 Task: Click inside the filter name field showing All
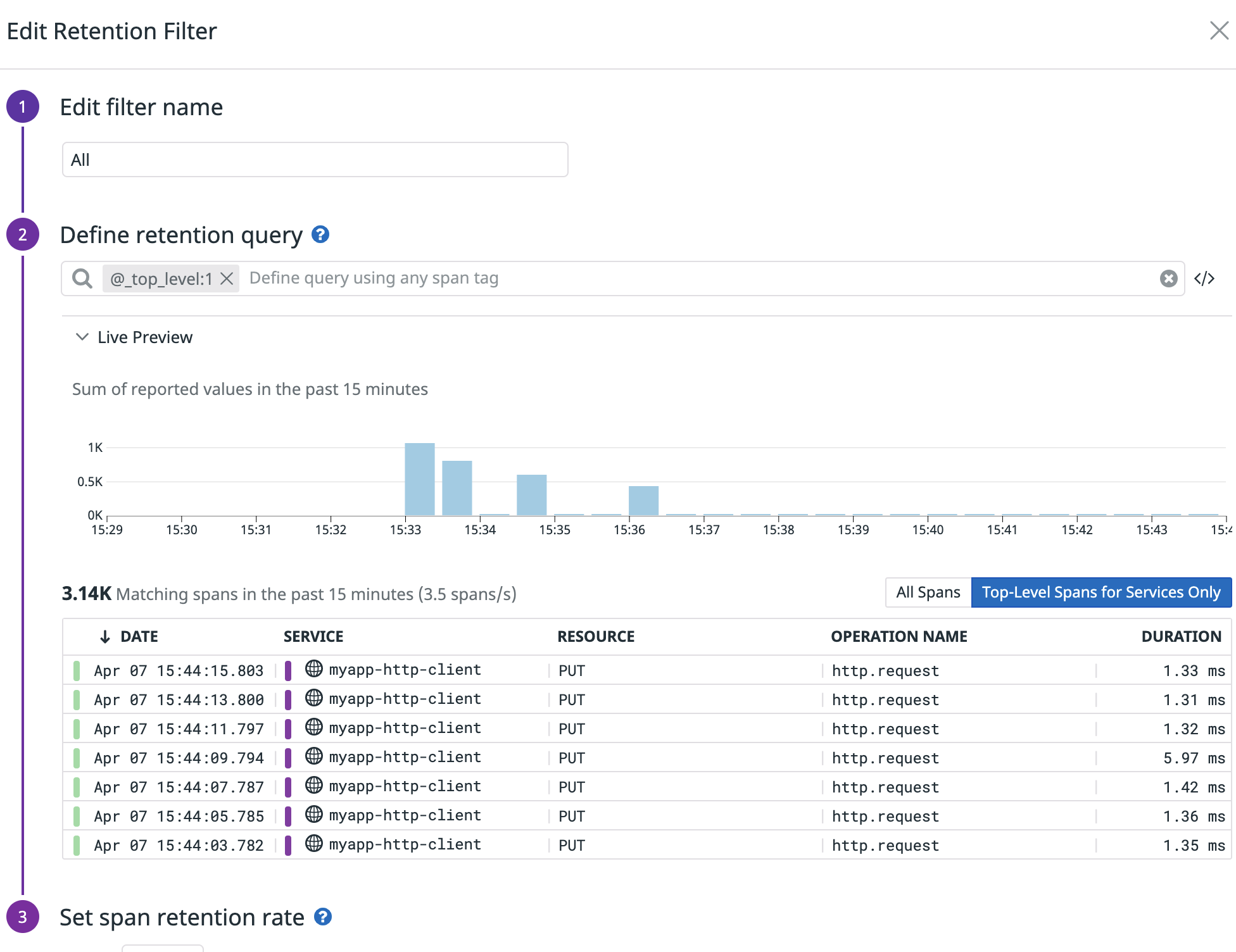pos(313,160)
